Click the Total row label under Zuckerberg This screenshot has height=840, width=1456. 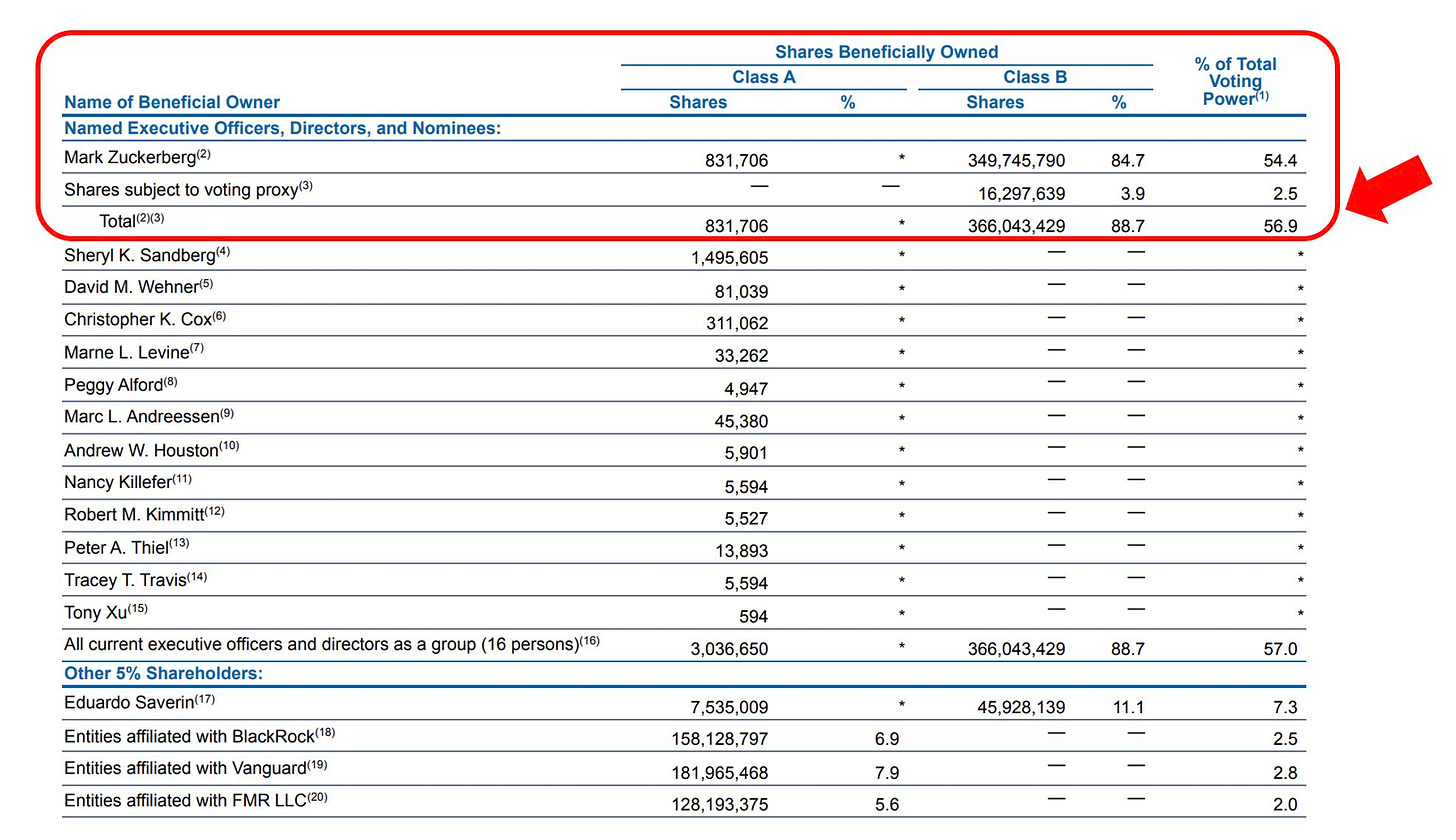coord(131,222)
